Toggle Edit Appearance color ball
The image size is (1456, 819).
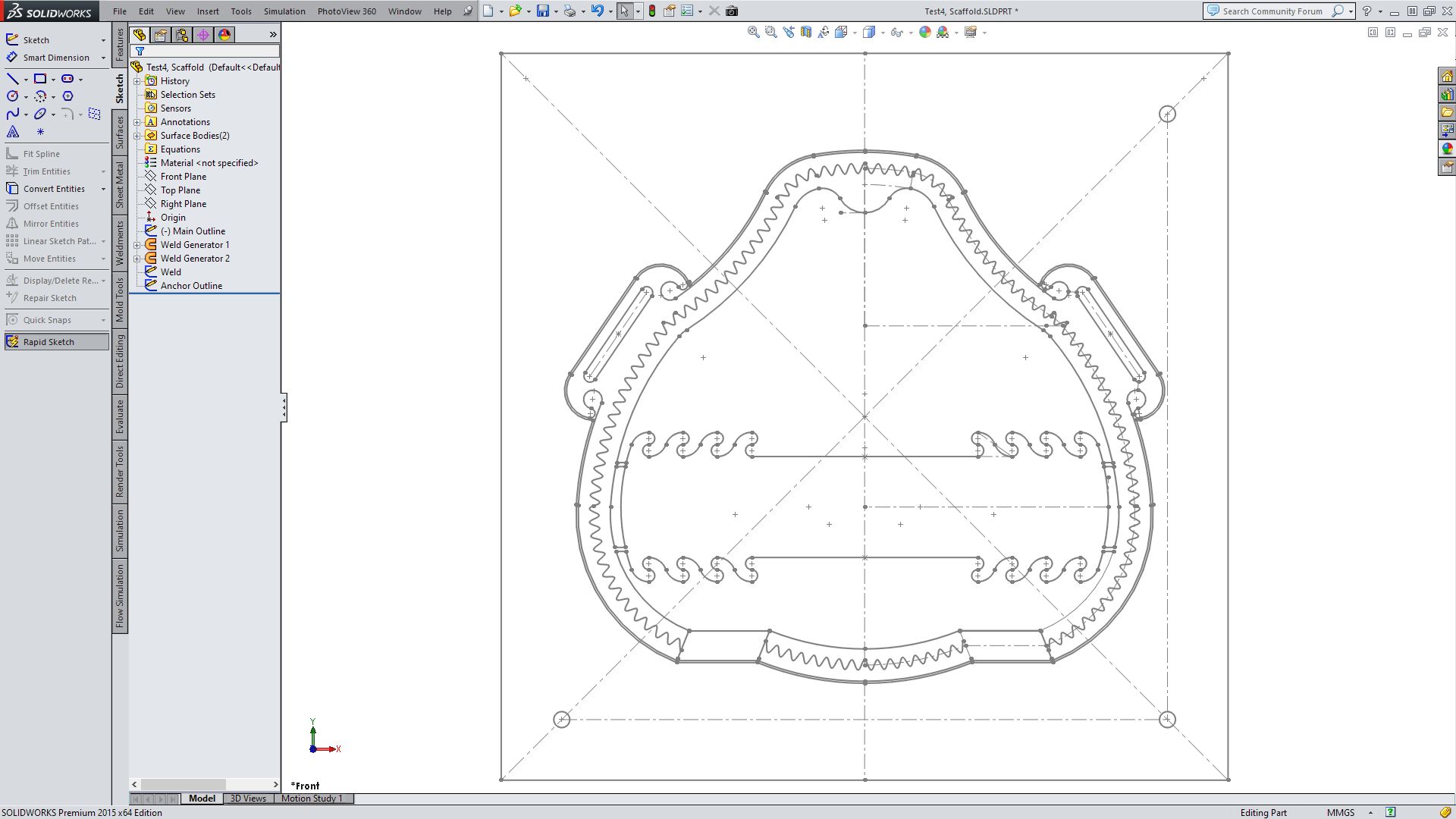924,32
